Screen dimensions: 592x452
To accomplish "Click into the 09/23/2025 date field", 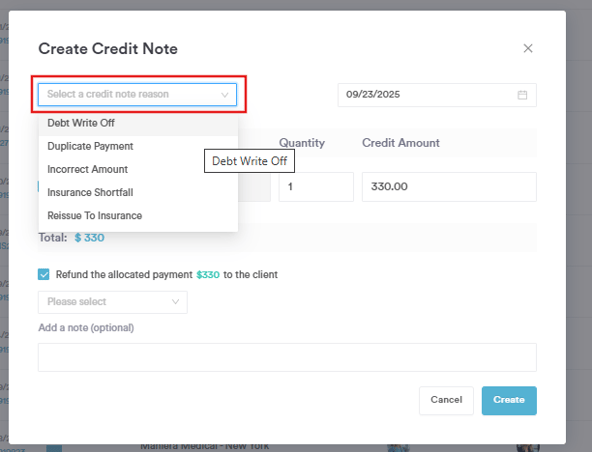I will pos(437,95).
